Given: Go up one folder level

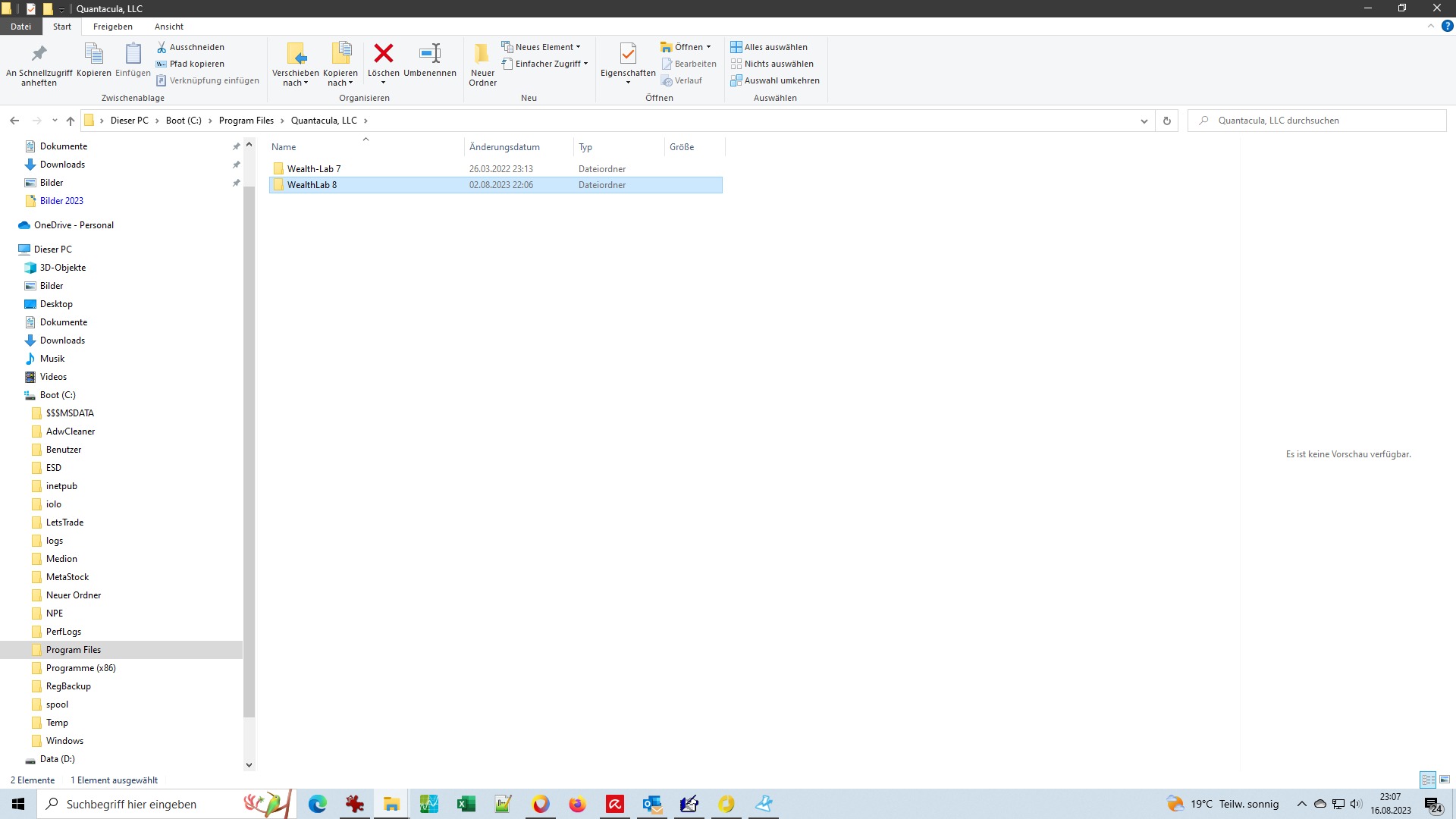Looking at the screenshot, I should tap(71, 121).
